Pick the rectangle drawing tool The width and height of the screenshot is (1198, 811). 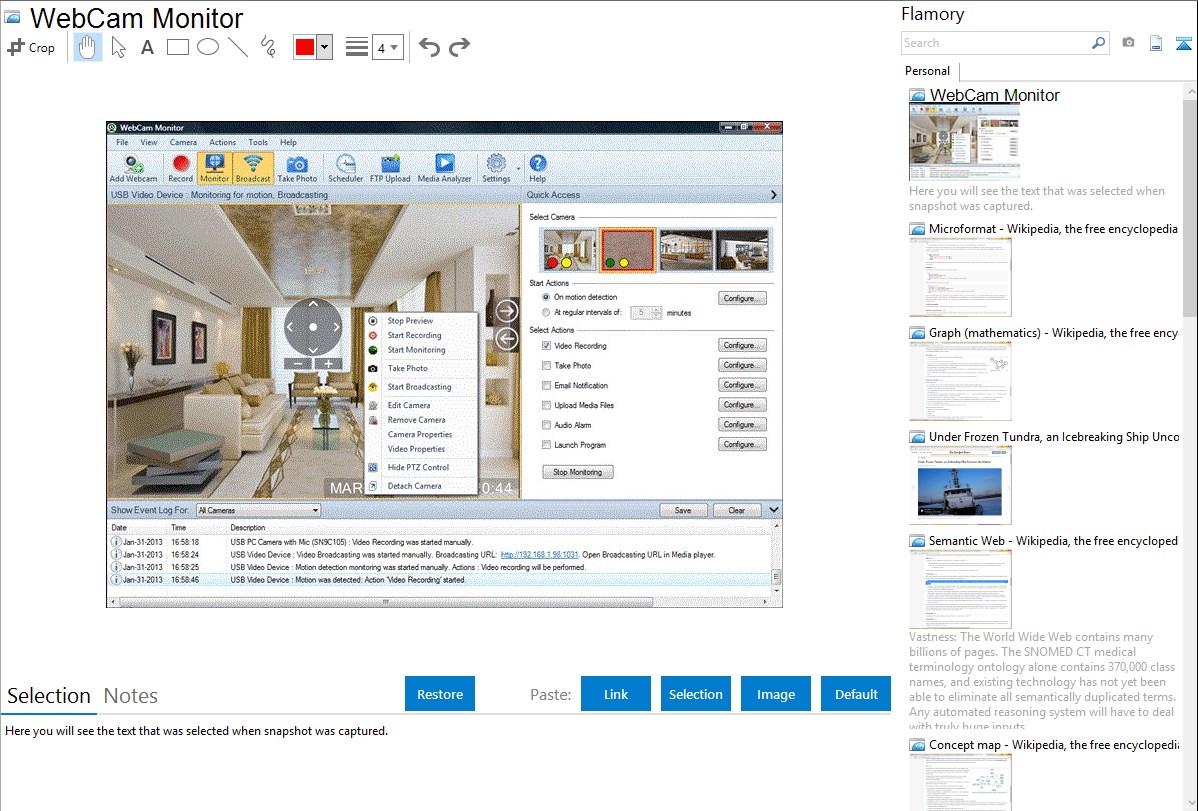pos(177,47)
